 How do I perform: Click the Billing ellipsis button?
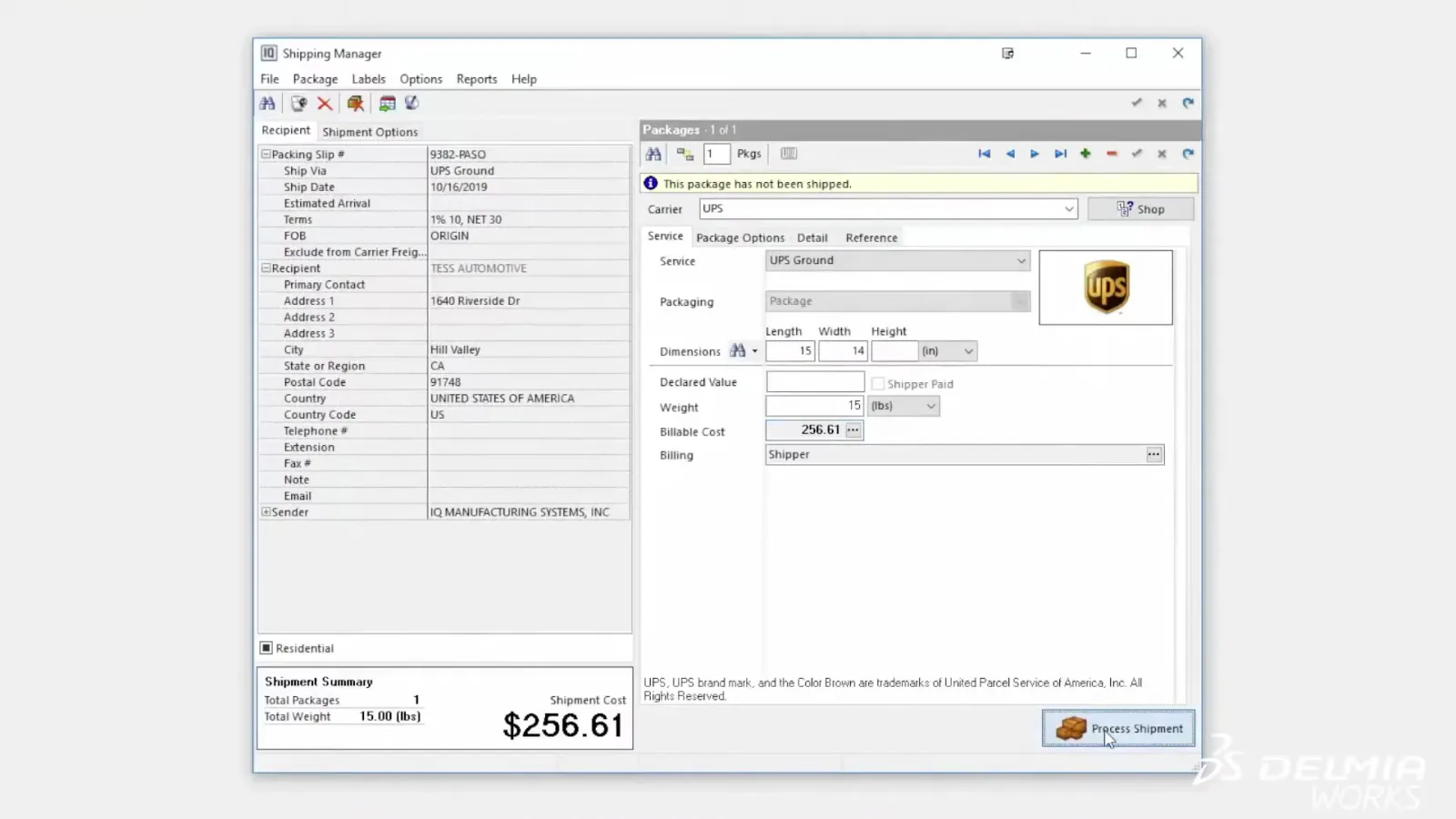[1154, 454]
